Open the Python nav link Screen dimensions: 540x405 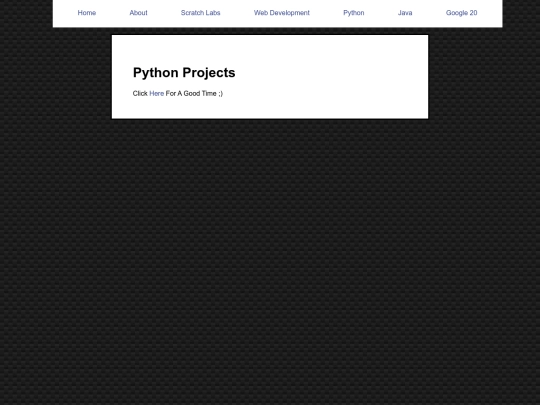354,13
